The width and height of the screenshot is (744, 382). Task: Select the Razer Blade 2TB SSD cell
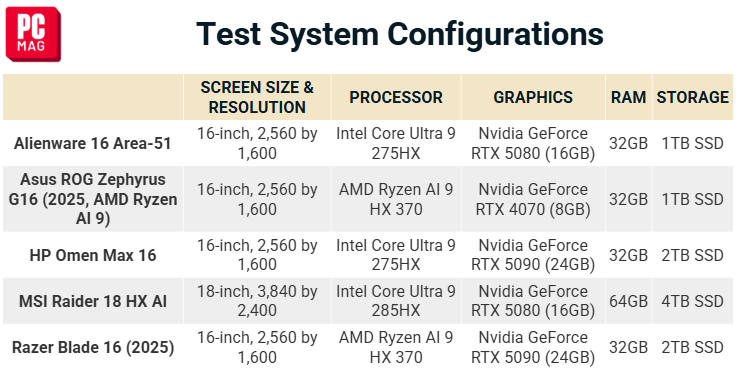tap(693, 347)
